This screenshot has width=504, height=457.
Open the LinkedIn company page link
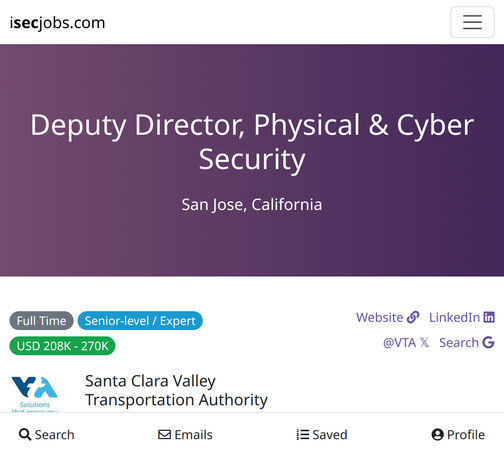[462, 317]
